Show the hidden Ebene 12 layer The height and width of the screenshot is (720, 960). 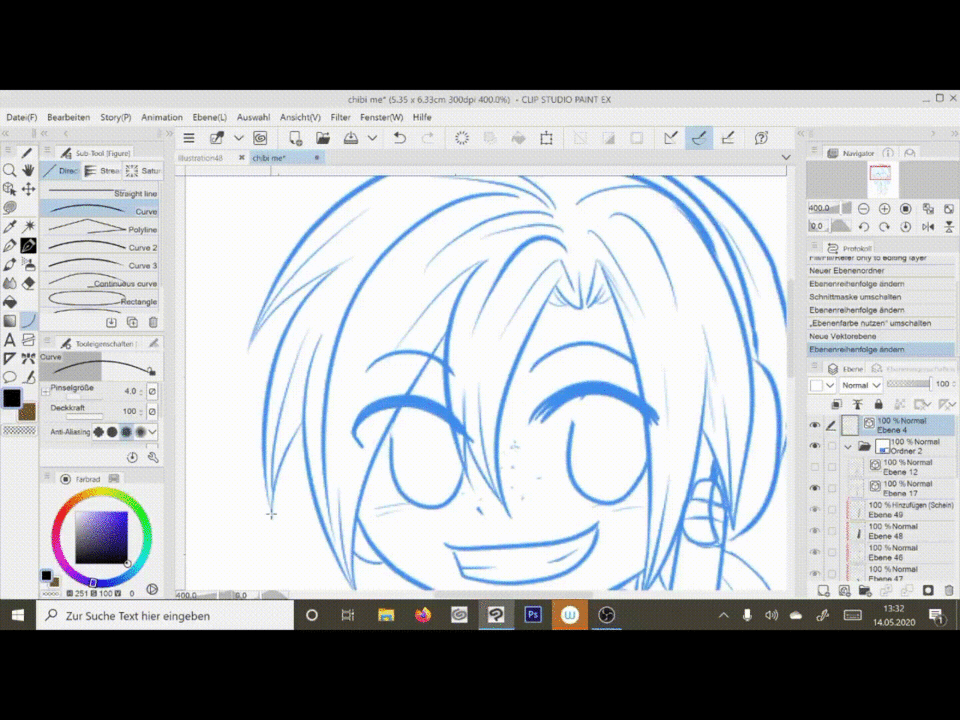[x=814, y=467]
